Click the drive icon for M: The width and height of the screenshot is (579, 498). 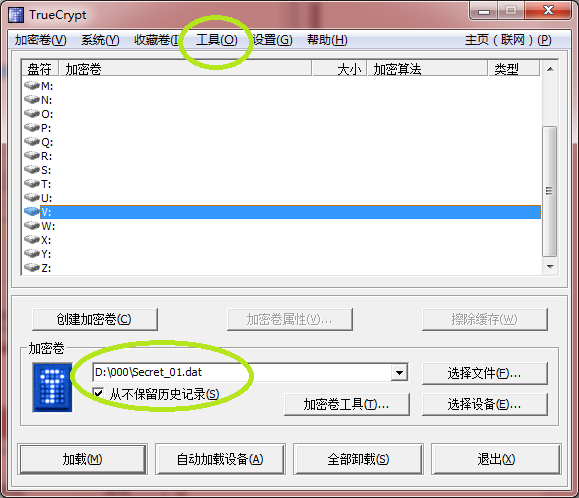[x=32, y=86]
